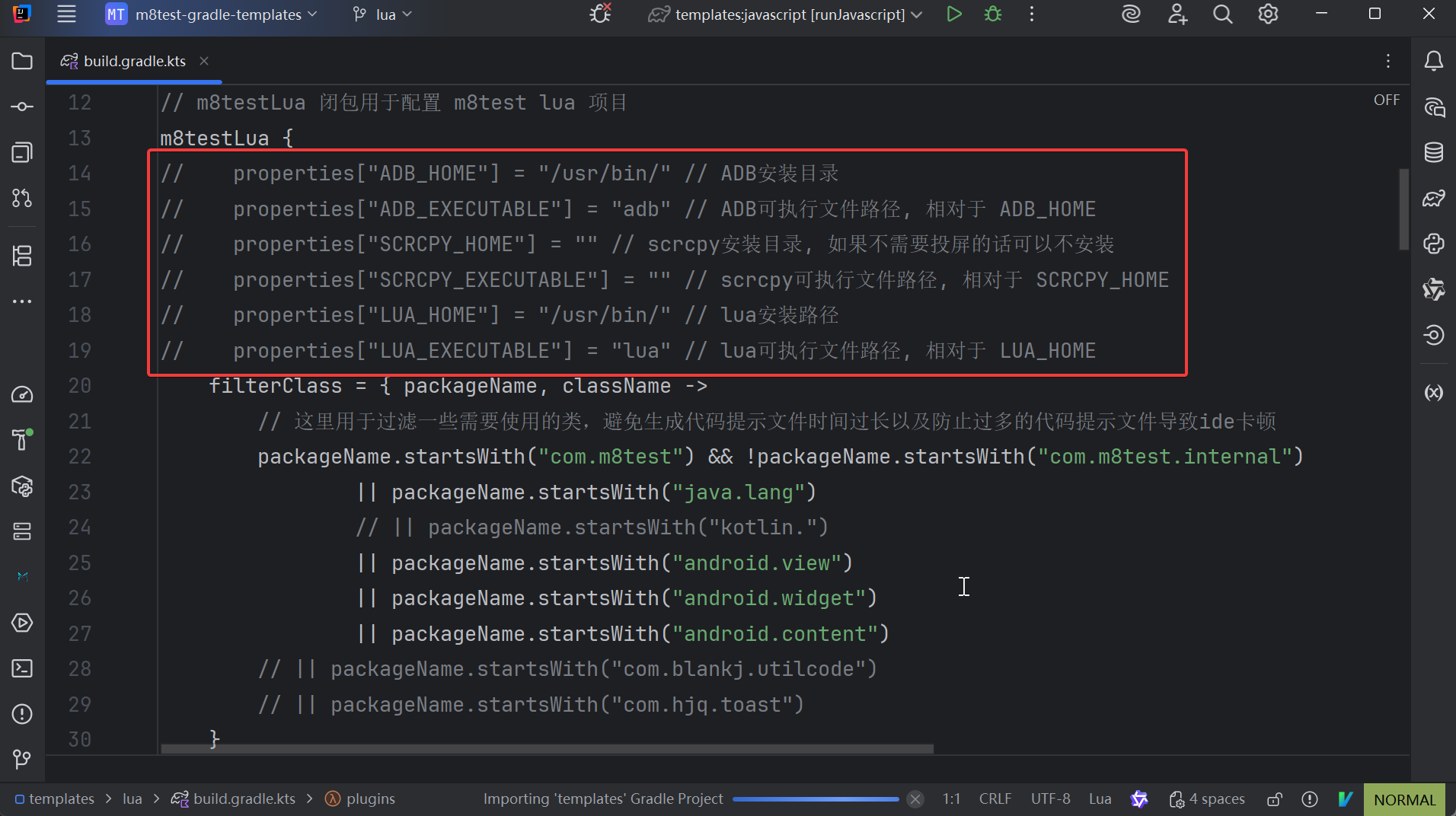The image size is (1456, 816).
Task: Open Search Everywhere magnifier
Action: tap(1222, 14)
